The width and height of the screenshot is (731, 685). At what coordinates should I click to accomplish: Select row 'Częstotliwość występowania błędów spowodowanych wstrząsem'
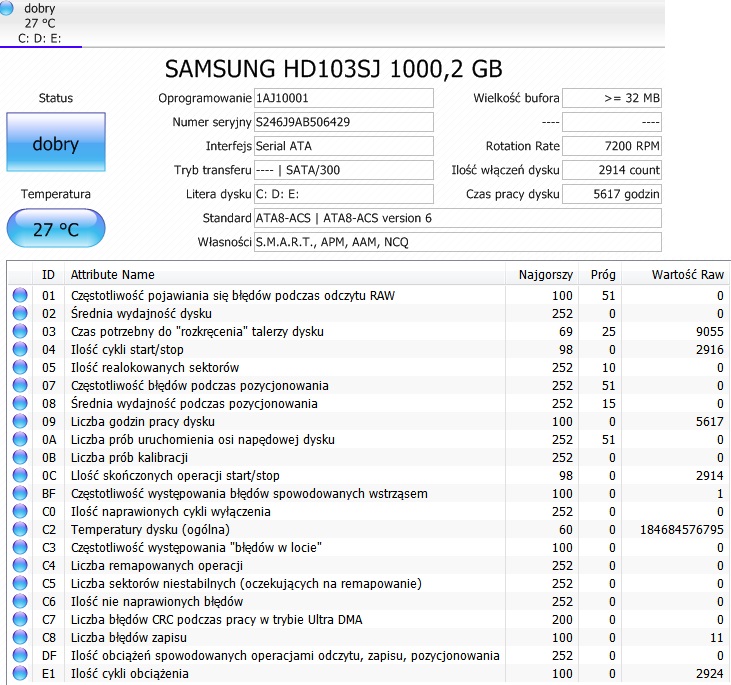tap(367, 494)
